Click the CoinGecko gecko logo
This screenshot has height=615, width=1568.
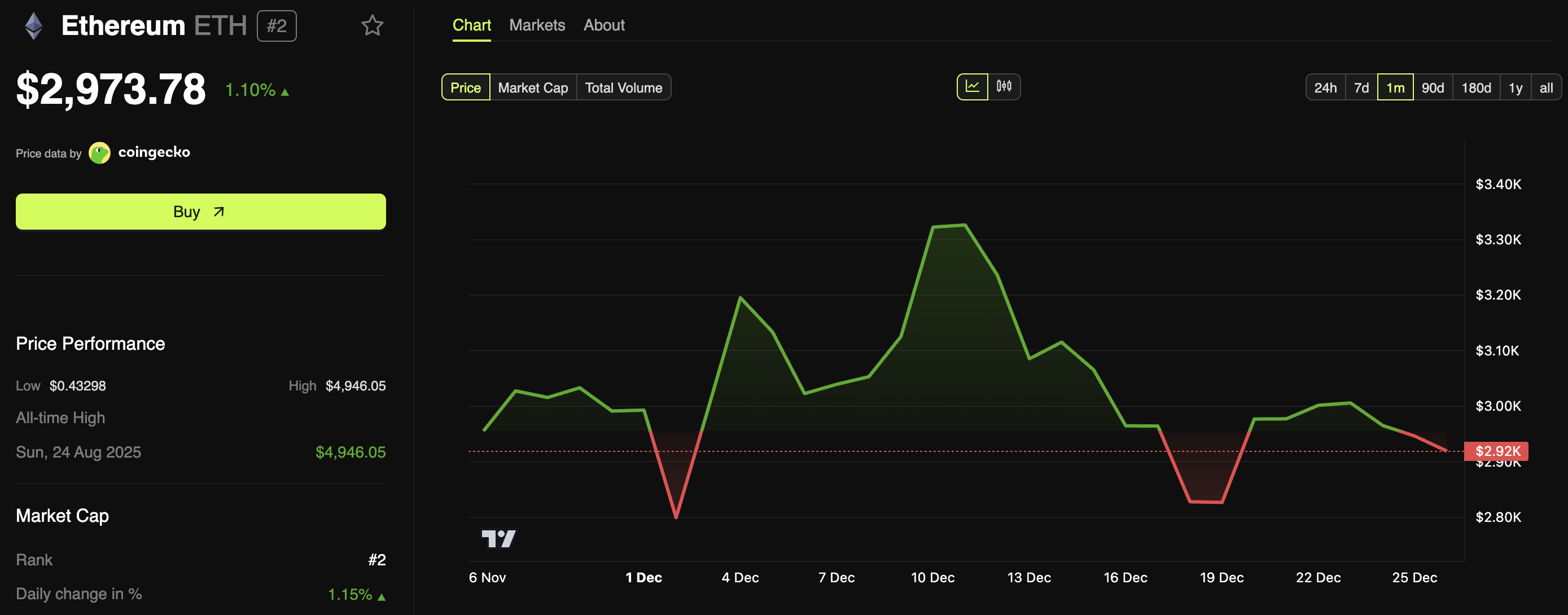(x=99, y=153)
